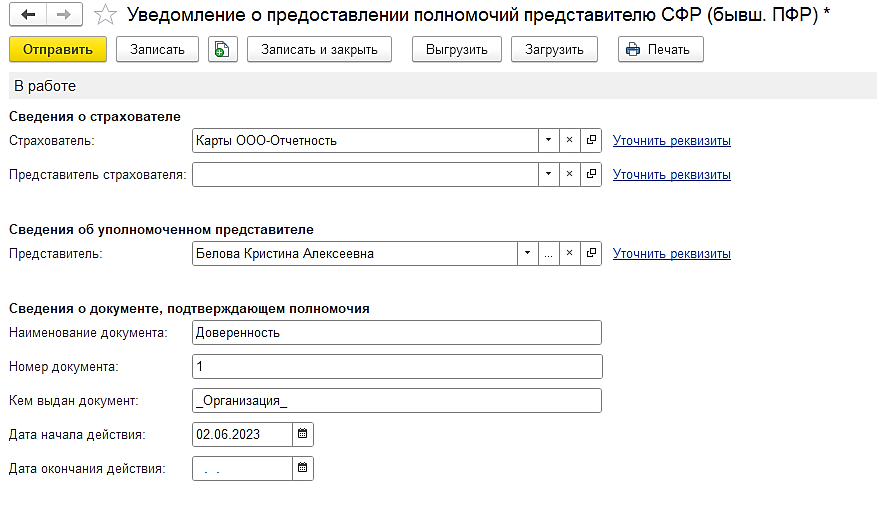
Task: Open the Страхователь record via open icon
Action: coord(591,141)
